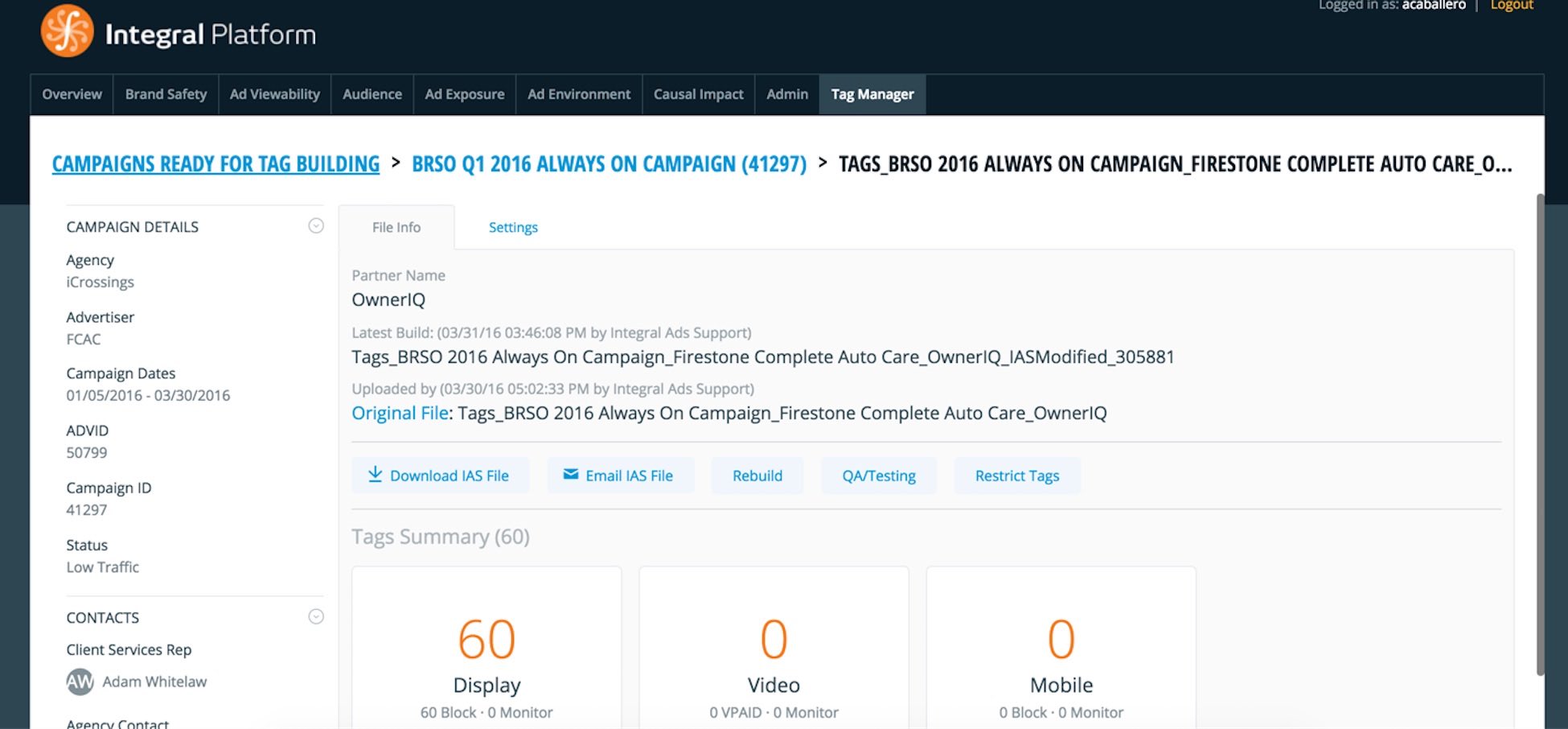The image size is (1568, 729).
Task: Click the Logout link
Action: click(1512, 6)
